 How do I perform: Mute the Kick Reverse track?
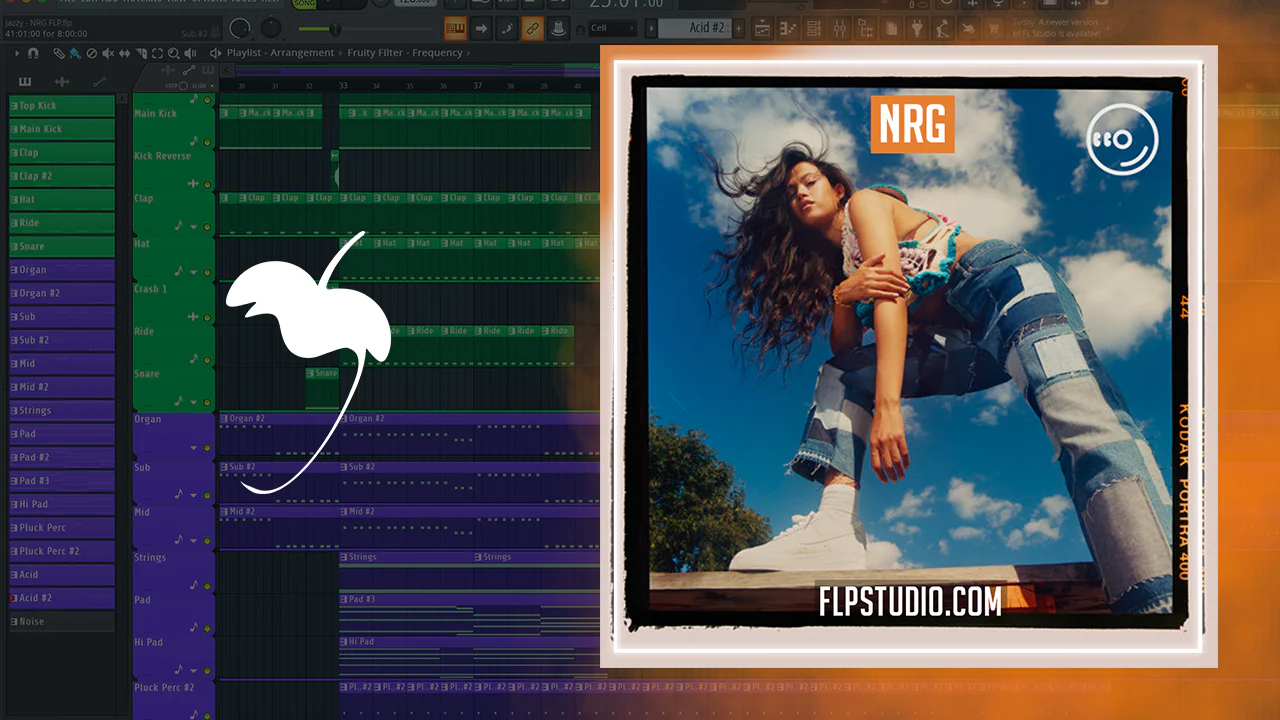[207, 185]
